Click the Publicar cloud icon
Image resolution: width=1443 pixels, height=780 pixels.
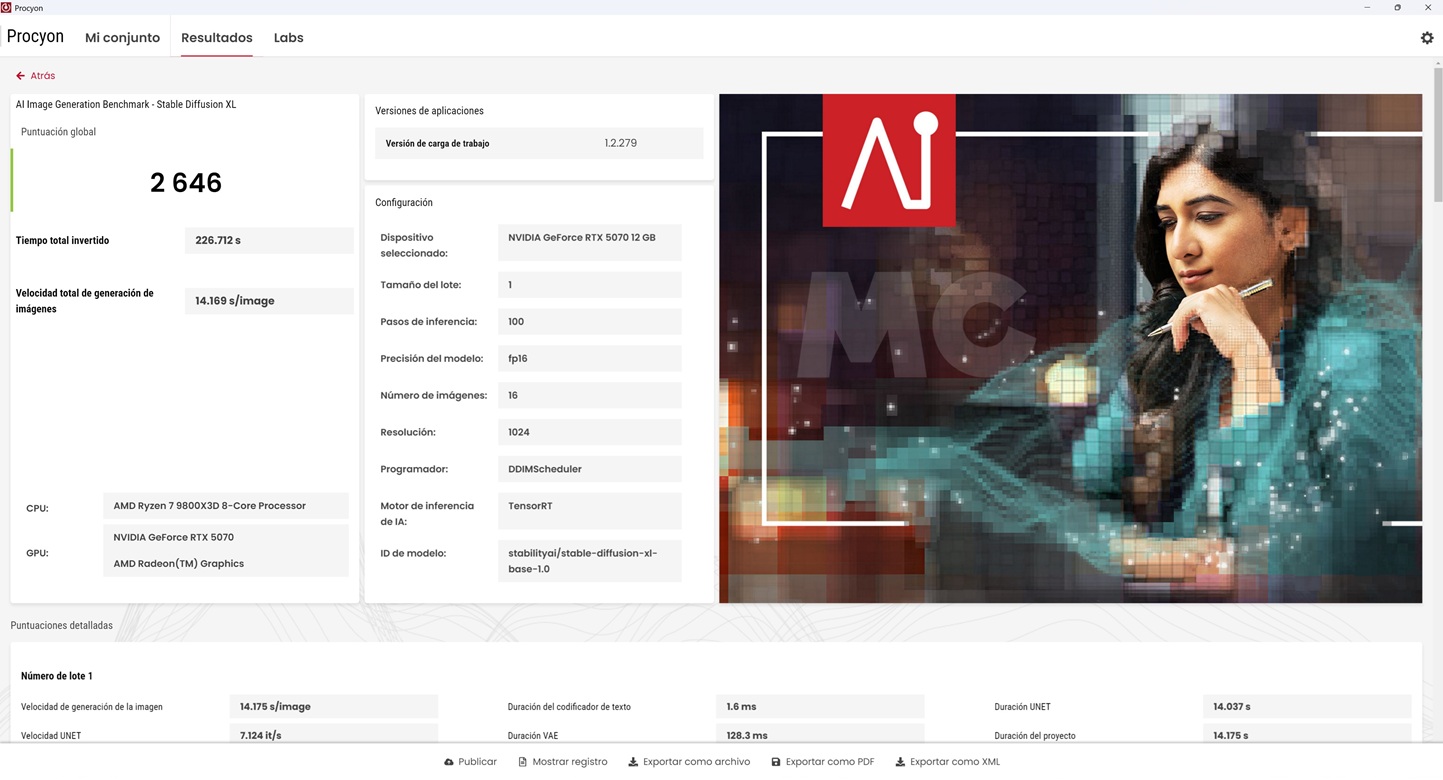(449, 762)
